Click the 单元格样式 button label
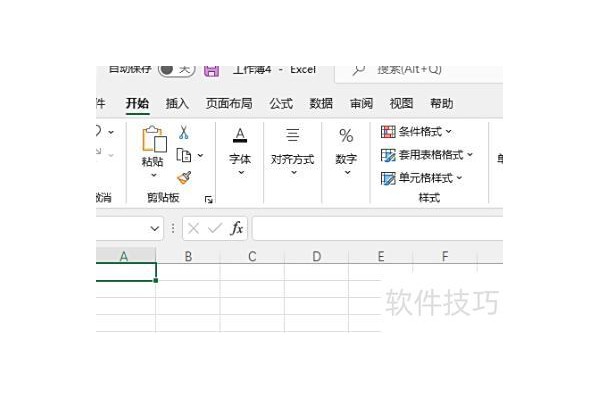The height and width of the screenshot is (400, 600). coord(426,178)
